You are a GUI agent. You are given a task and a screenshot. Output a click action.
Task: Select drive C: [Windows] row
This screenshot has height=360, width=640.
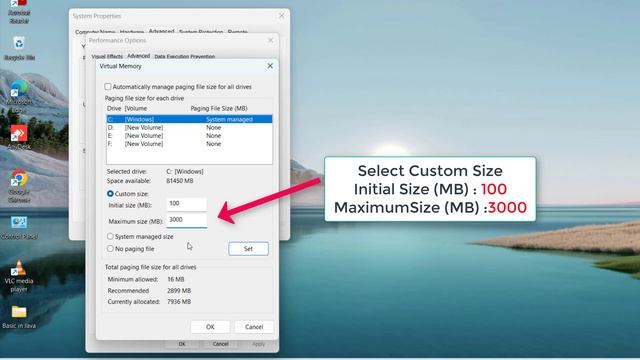(x=189, y=119)
